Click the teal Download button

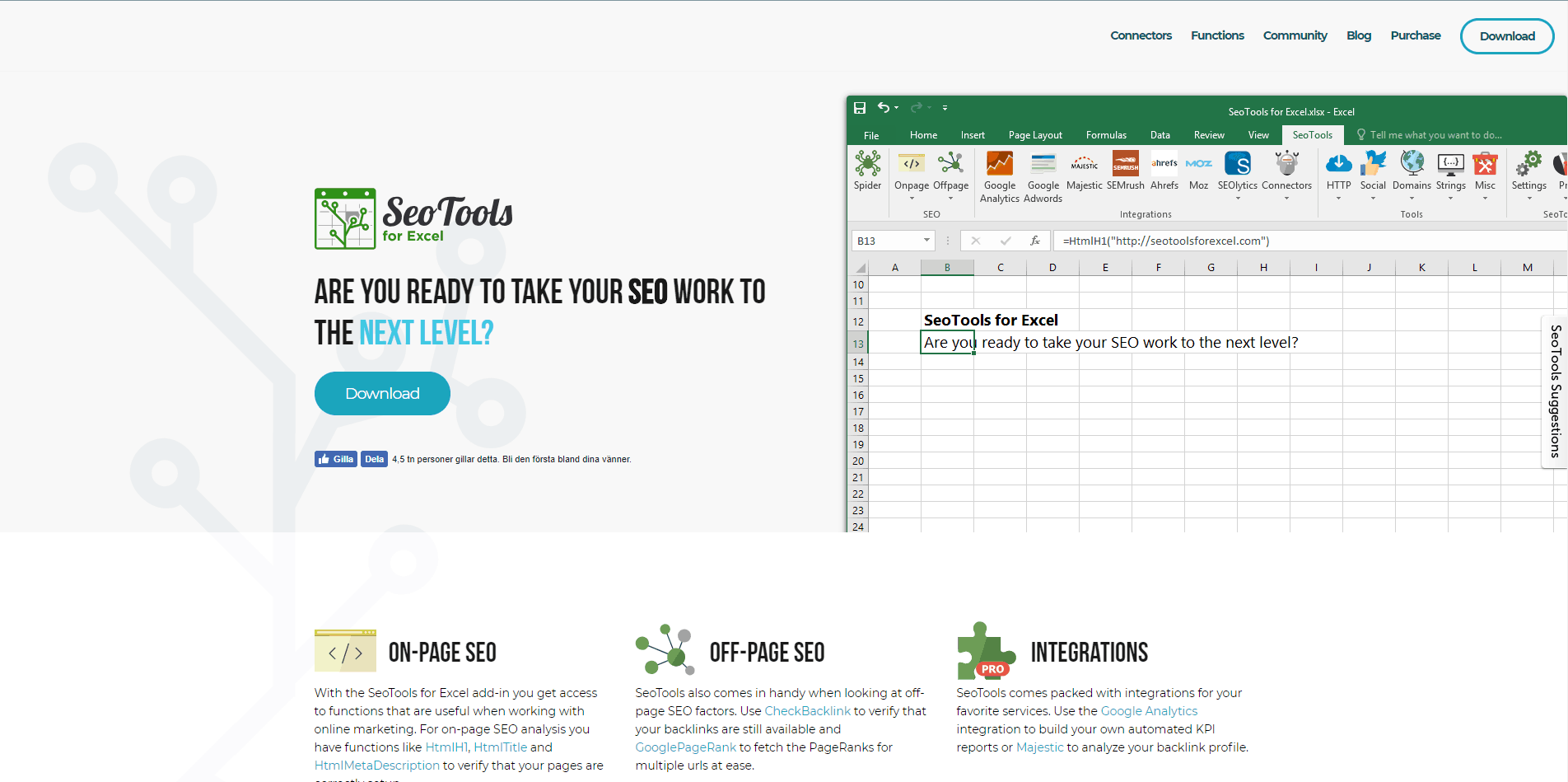pos(382,393)
